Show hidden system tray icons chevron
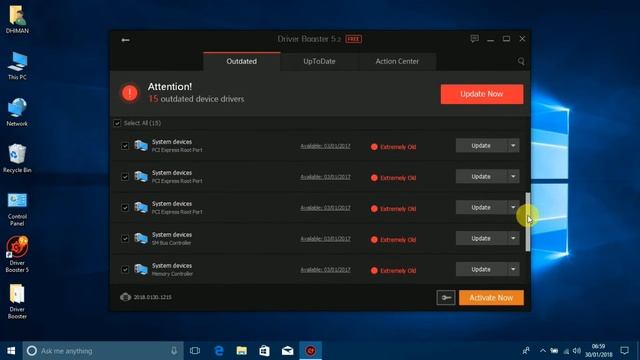640x360 pixels. [542, 351]
